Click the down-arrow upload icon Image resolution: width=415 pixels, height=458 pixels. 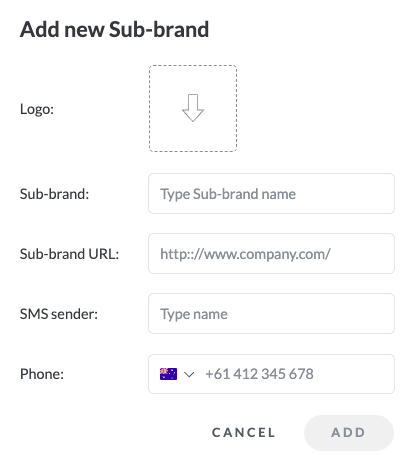[x=193, y=108]
